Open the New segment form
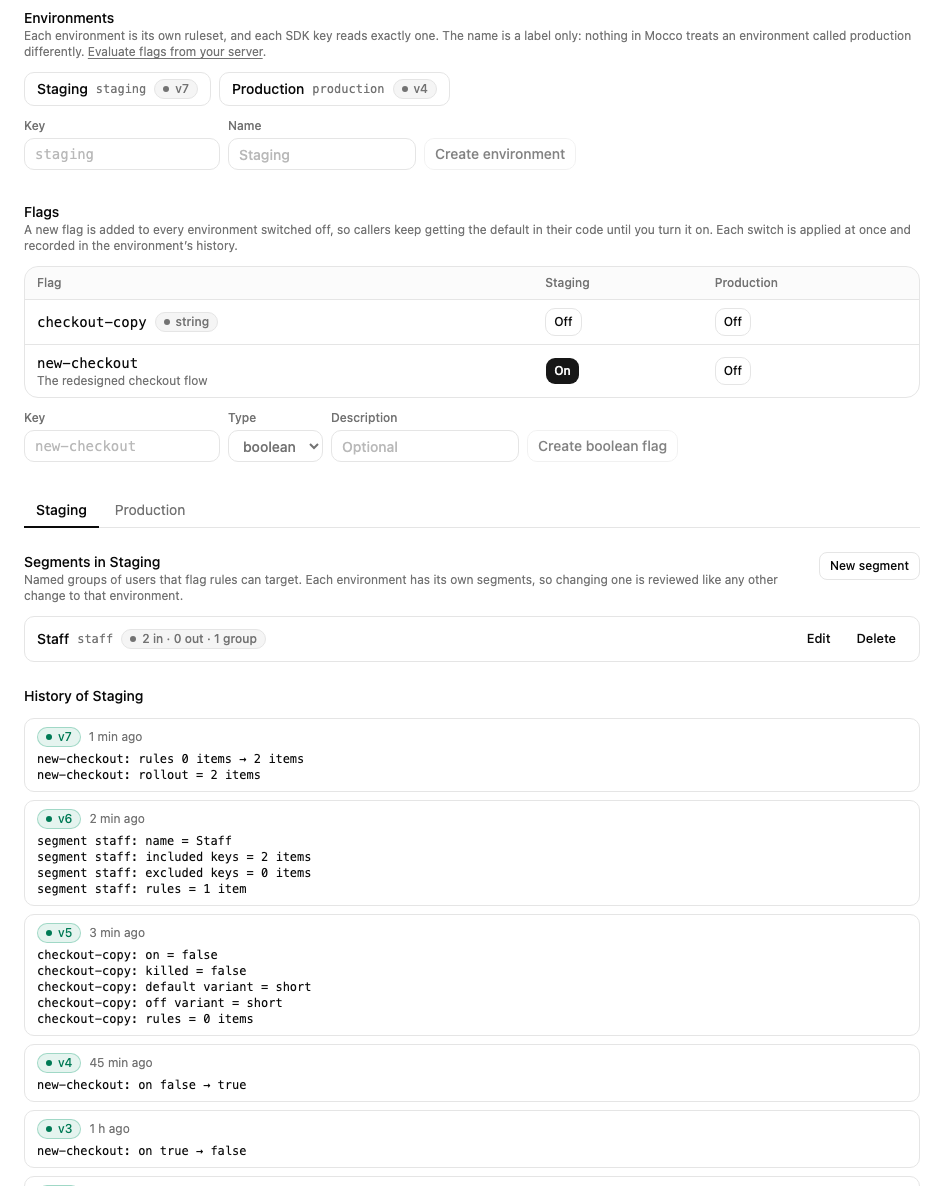944x1186 pixels. point(869,566)
